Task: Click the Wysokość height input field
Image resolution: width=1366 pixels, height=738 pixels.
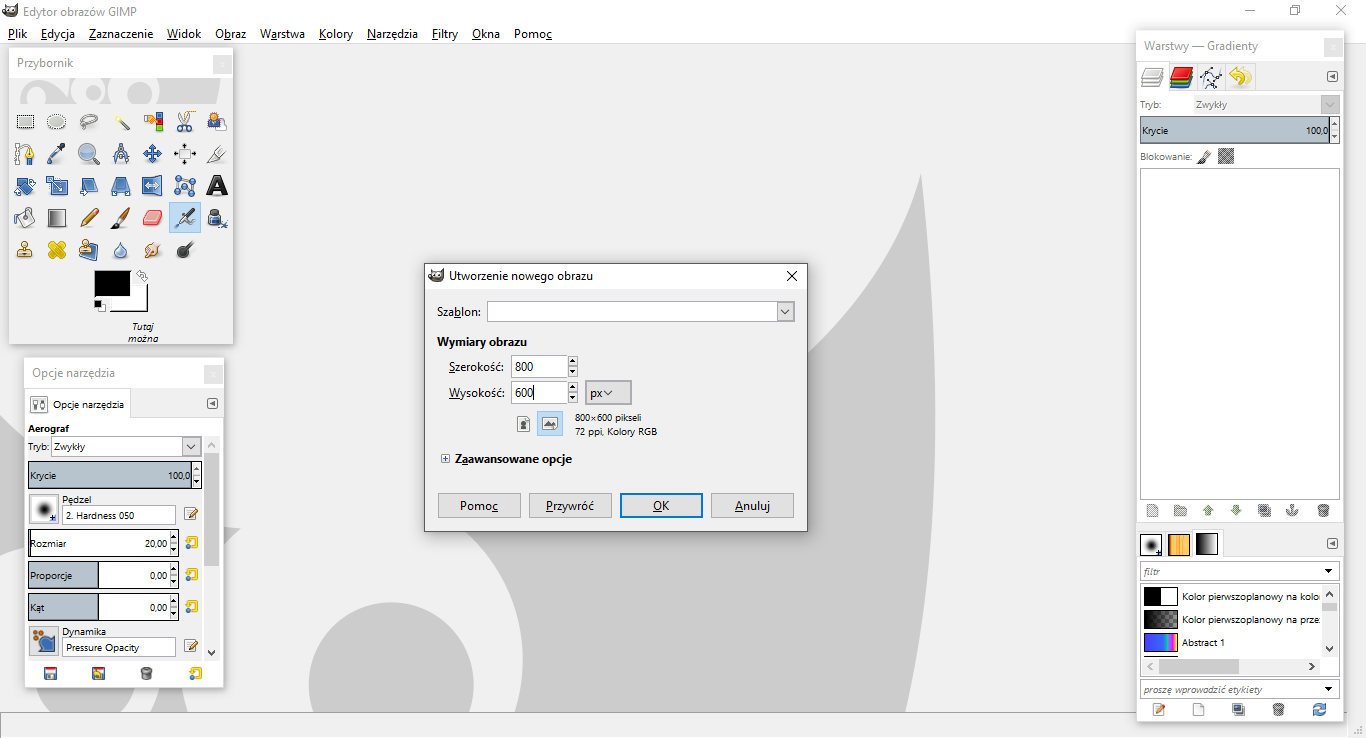Action: pyautogui.click(x=539, y=393)
